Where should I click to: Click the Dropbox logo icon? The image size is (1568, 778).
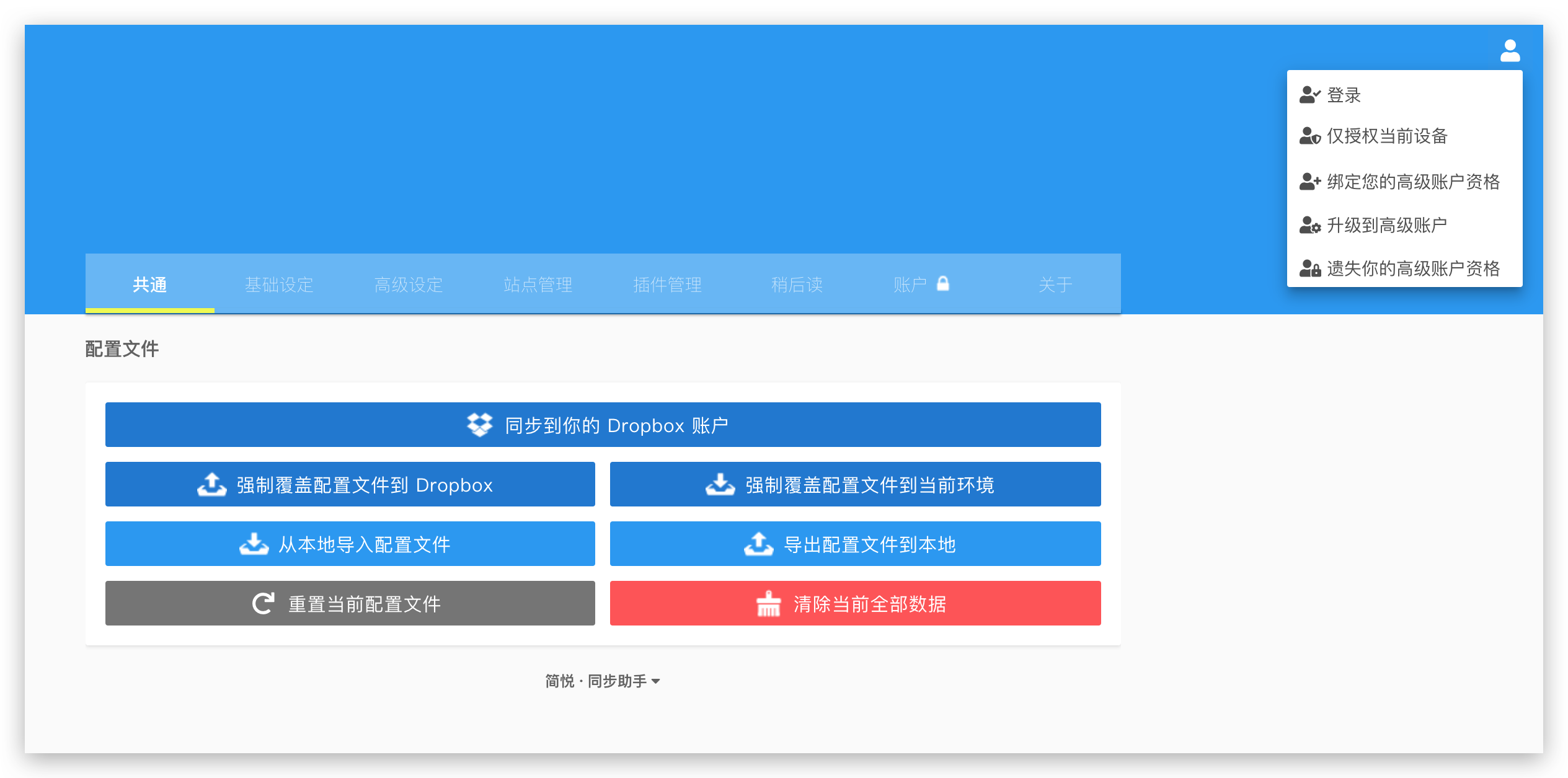tap(479, 425)
